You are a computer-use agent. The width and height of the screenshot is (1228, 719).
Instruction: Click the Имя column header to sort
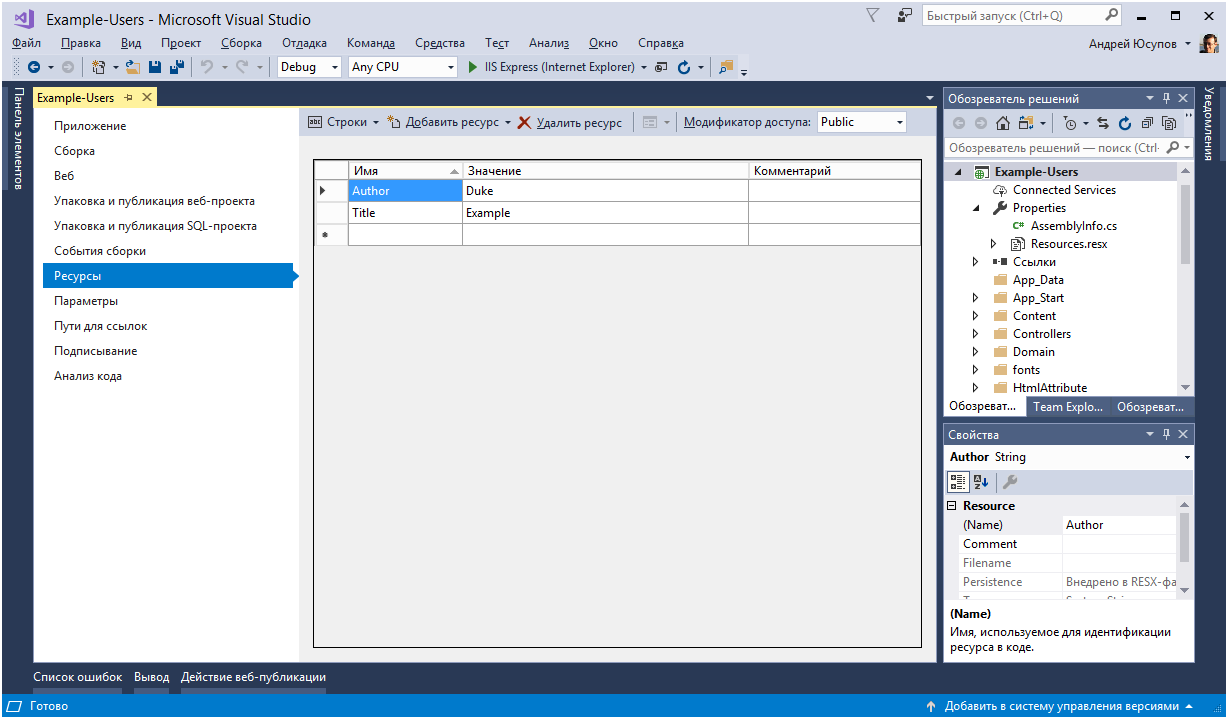click(x=405, y=171)
